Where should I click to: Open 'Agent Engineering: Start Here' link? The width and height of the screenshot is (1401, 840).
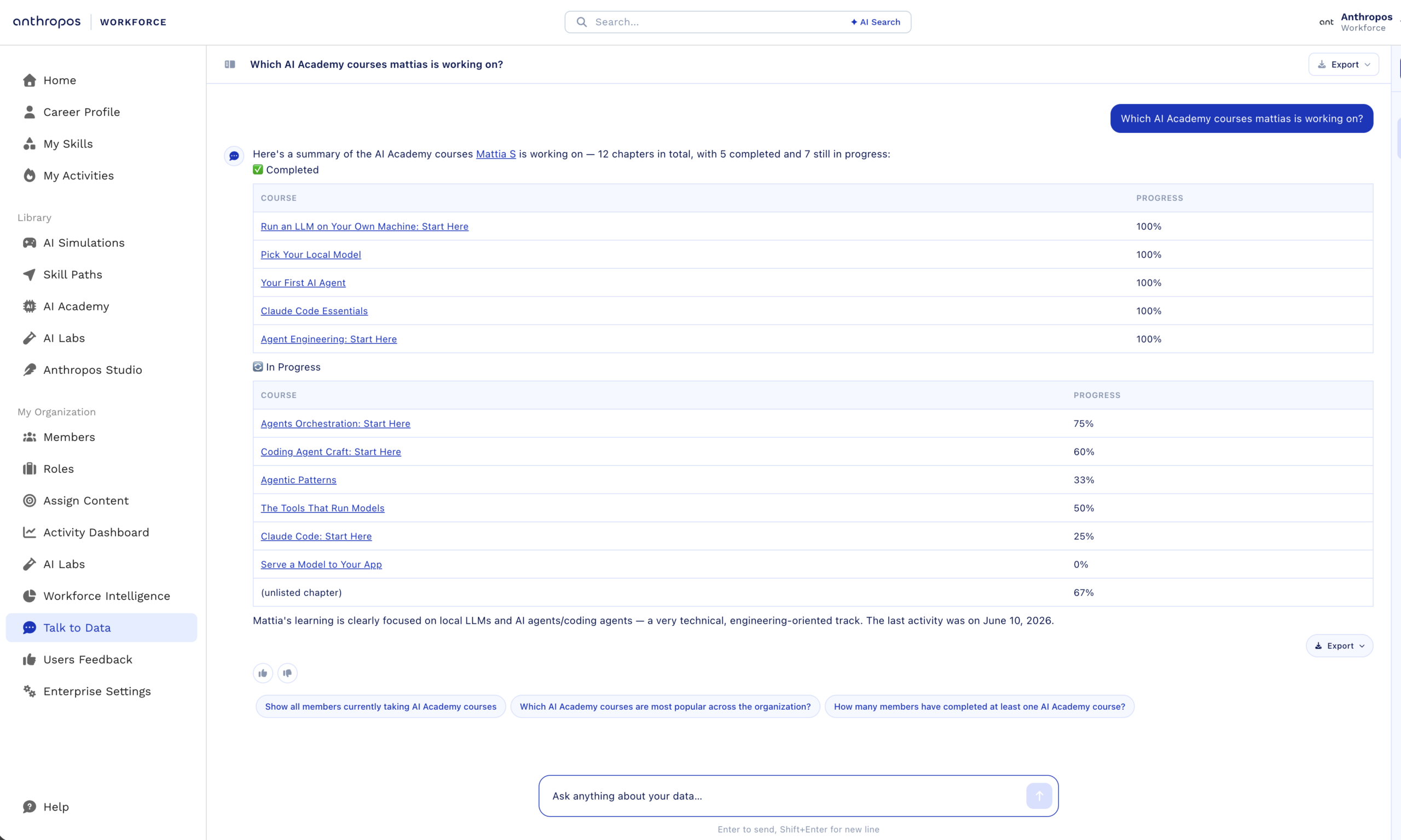[328, 339]
